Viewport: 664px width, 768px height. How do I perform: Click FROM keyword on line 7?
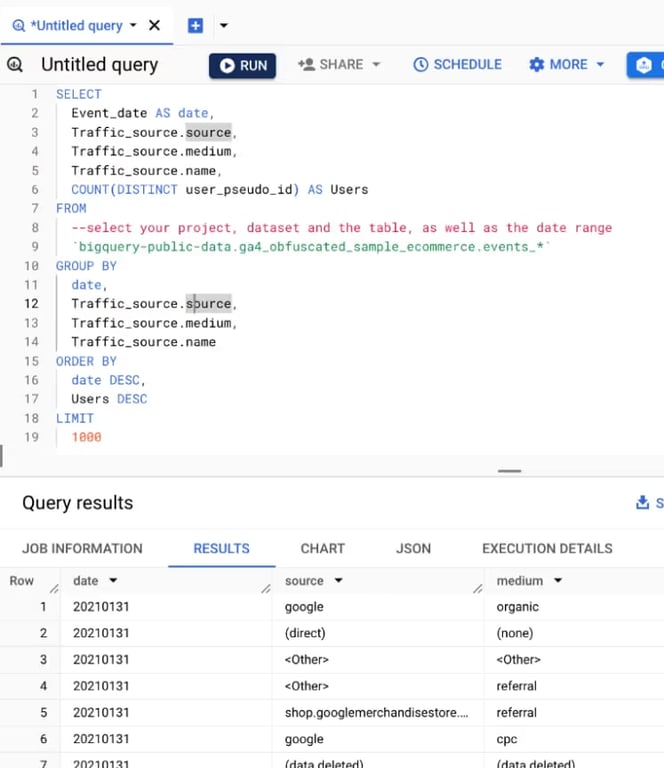click(x=71, y=209)
